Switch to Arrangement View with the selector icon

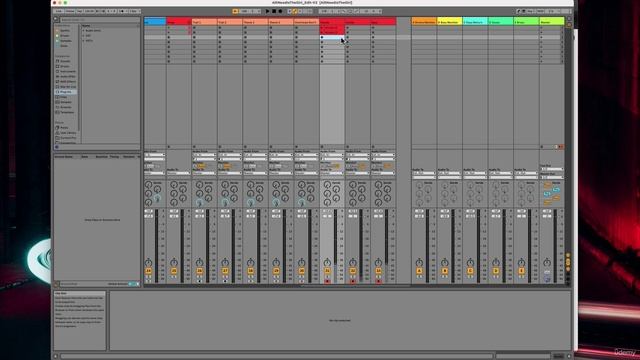pyautogui.click(x=569, y=19)
